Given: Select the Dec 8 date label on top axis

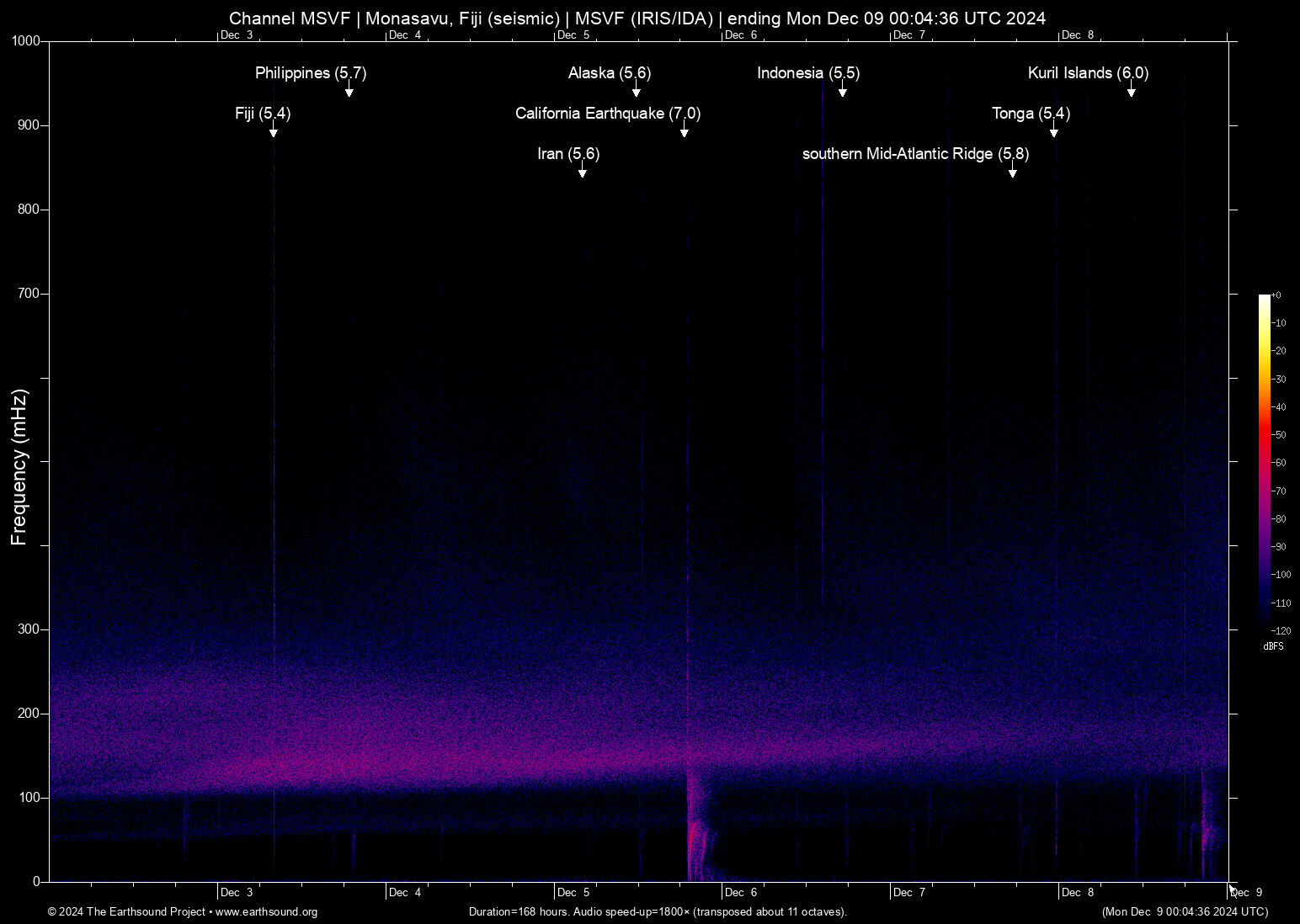Looking at the screenshot, I should click(1078, 35).
